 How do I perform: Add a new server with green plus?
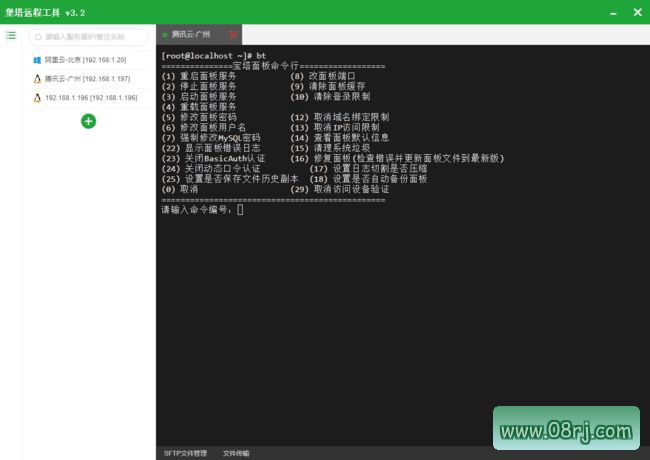tap(88, 121)
